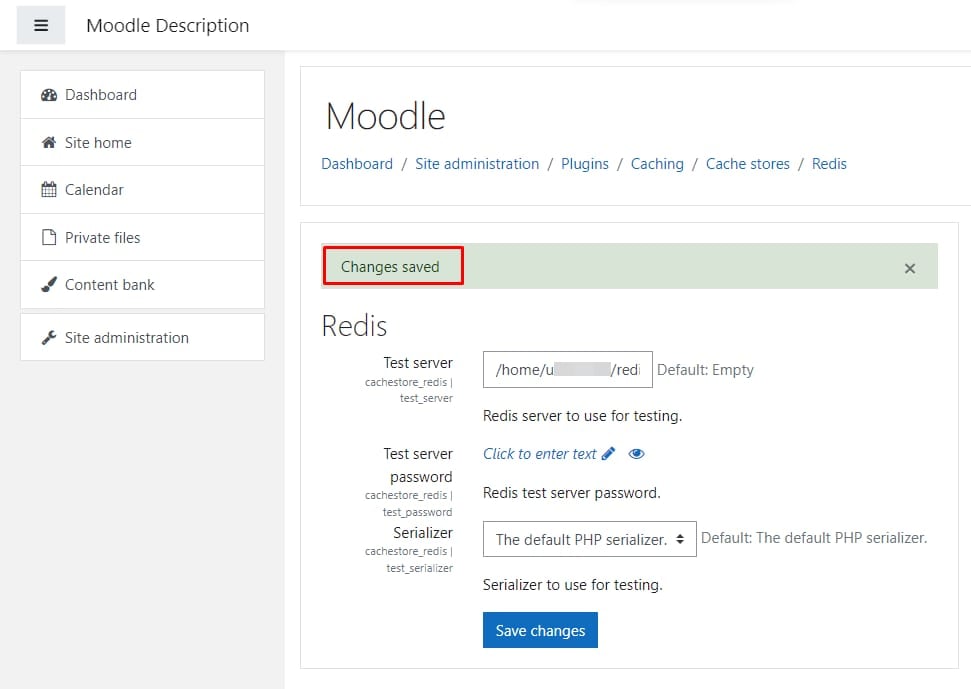Click the wrench icon beside Site administration

point(49,337)
